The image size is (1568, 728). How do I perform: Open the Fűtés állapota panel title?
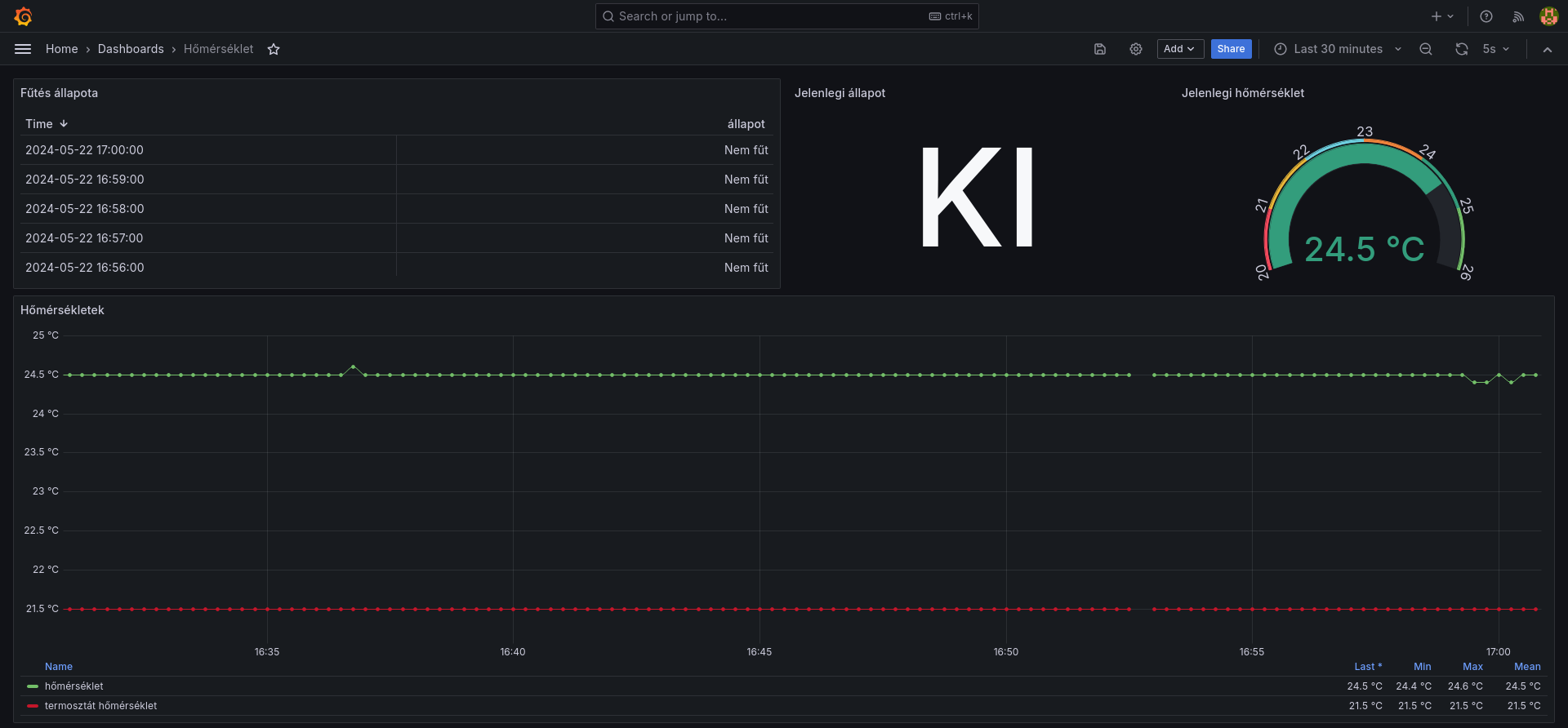tap(59, 93)
